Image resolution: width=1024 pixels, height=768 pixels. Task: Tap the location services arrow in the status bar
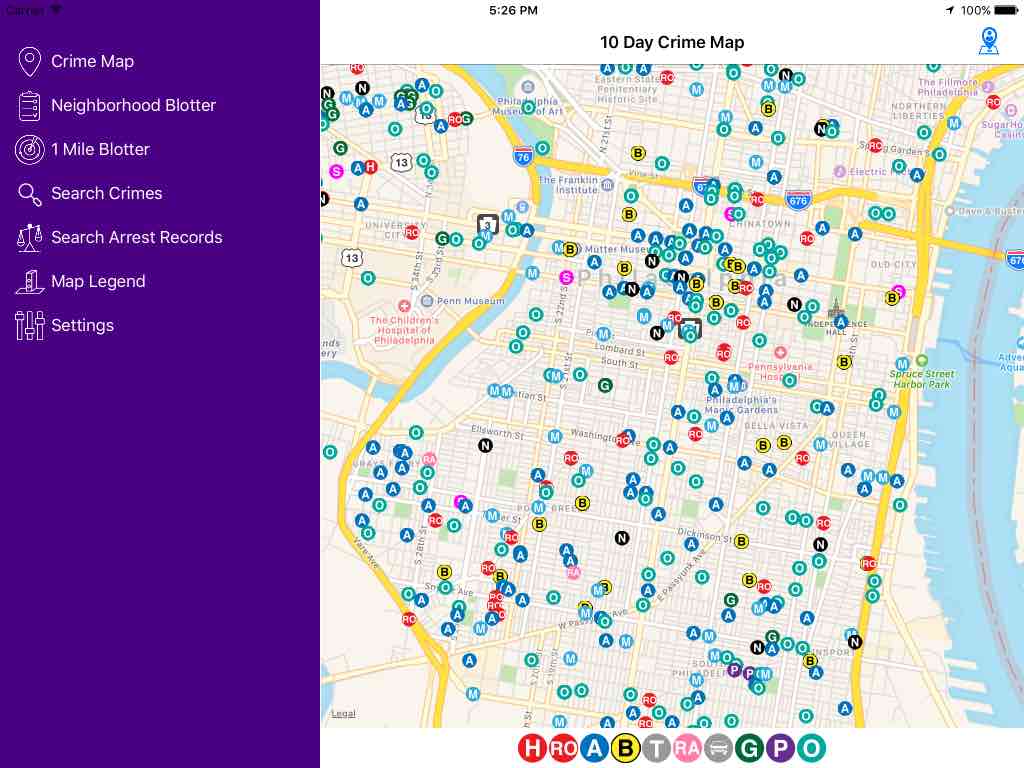point(950,10)
